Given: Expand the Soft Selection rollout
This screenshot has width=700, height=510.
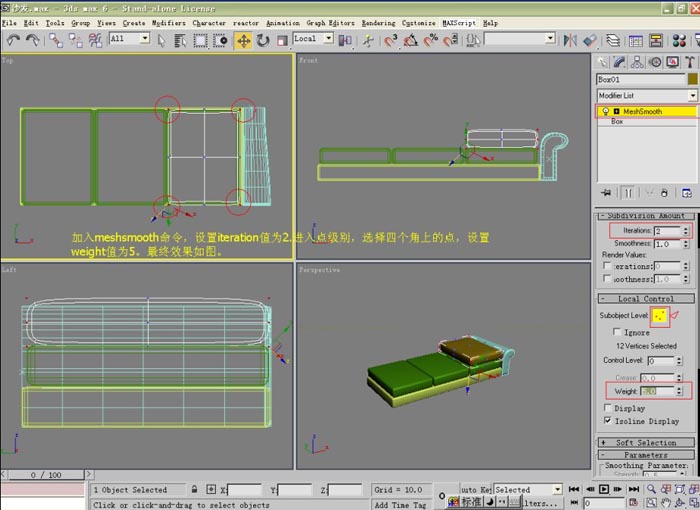Looking at the screenshot, I should [646, 443].
